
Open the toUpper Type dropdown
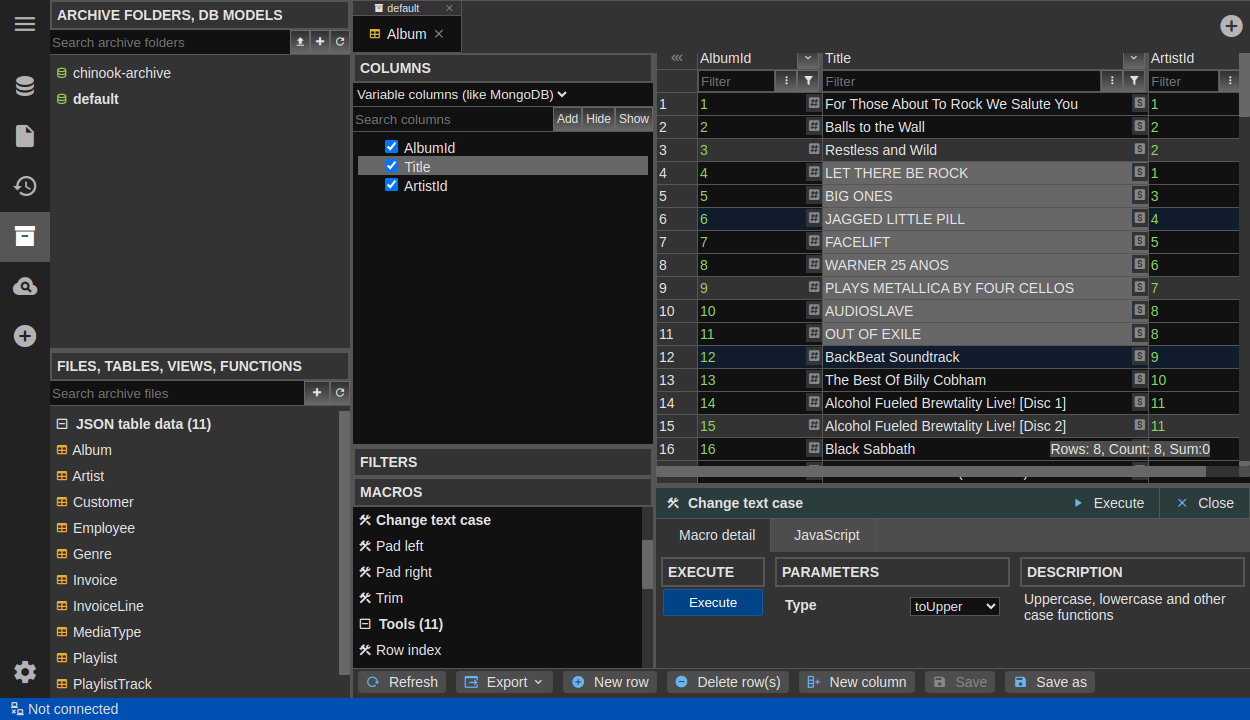[954, 605]
